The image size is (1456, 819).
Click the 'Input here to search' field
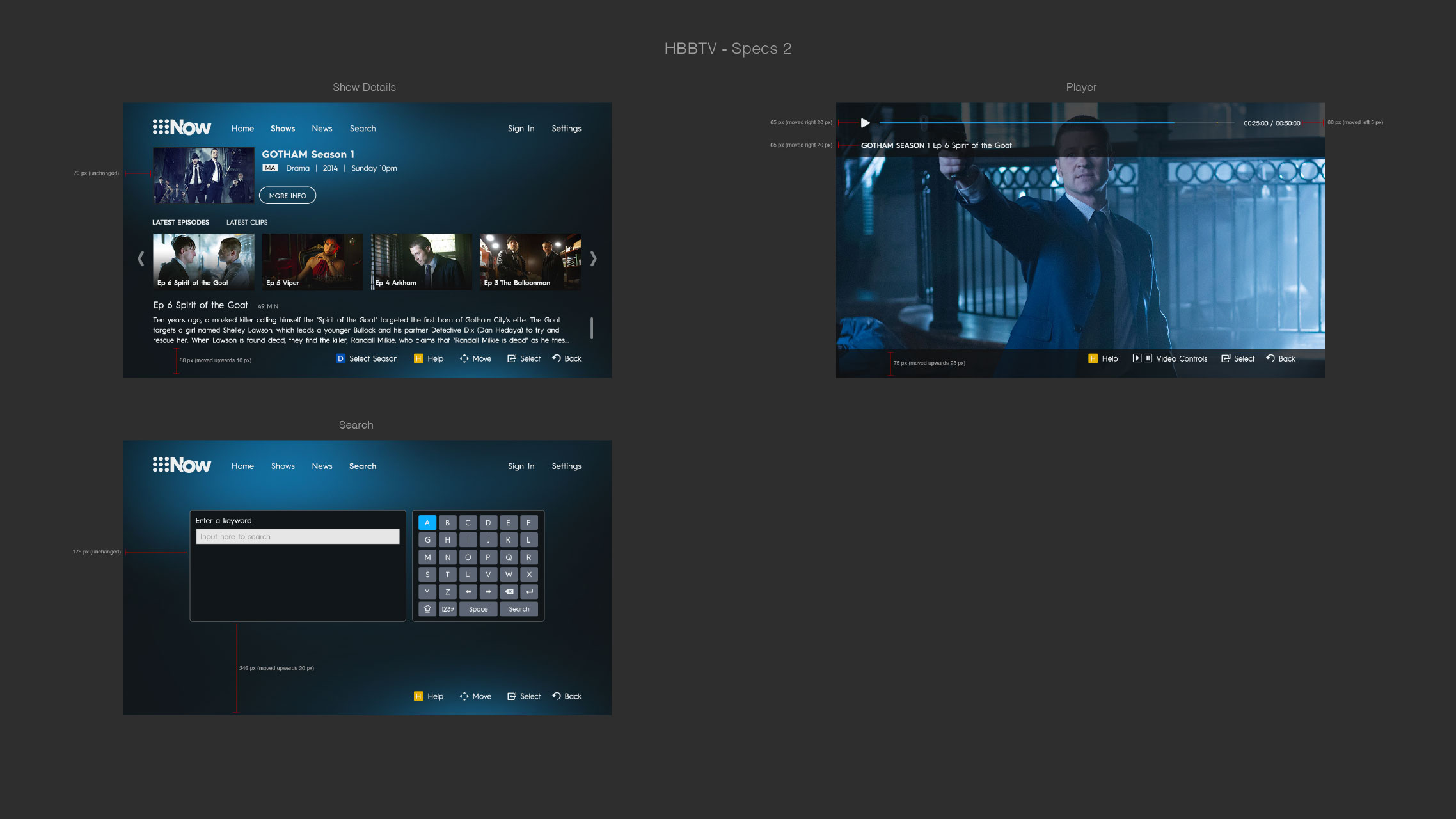[x=297, y=537]
